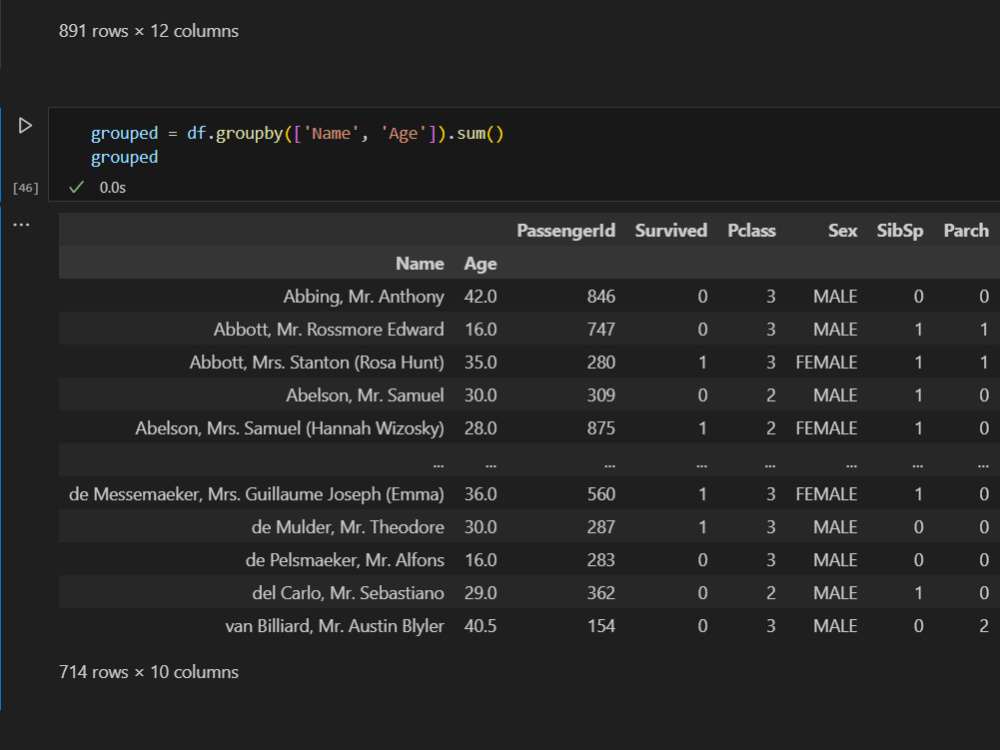
Task: Click MALE in the Abbing row
Action: click(835, 297)
